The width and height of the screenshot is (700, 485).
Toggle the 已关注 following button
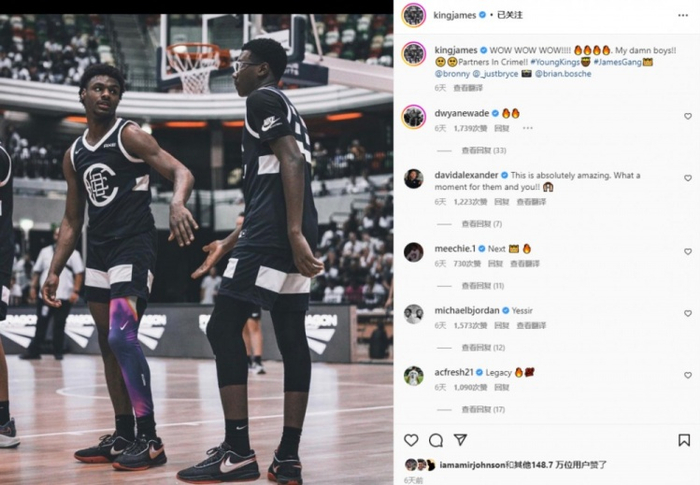point(510,15)
